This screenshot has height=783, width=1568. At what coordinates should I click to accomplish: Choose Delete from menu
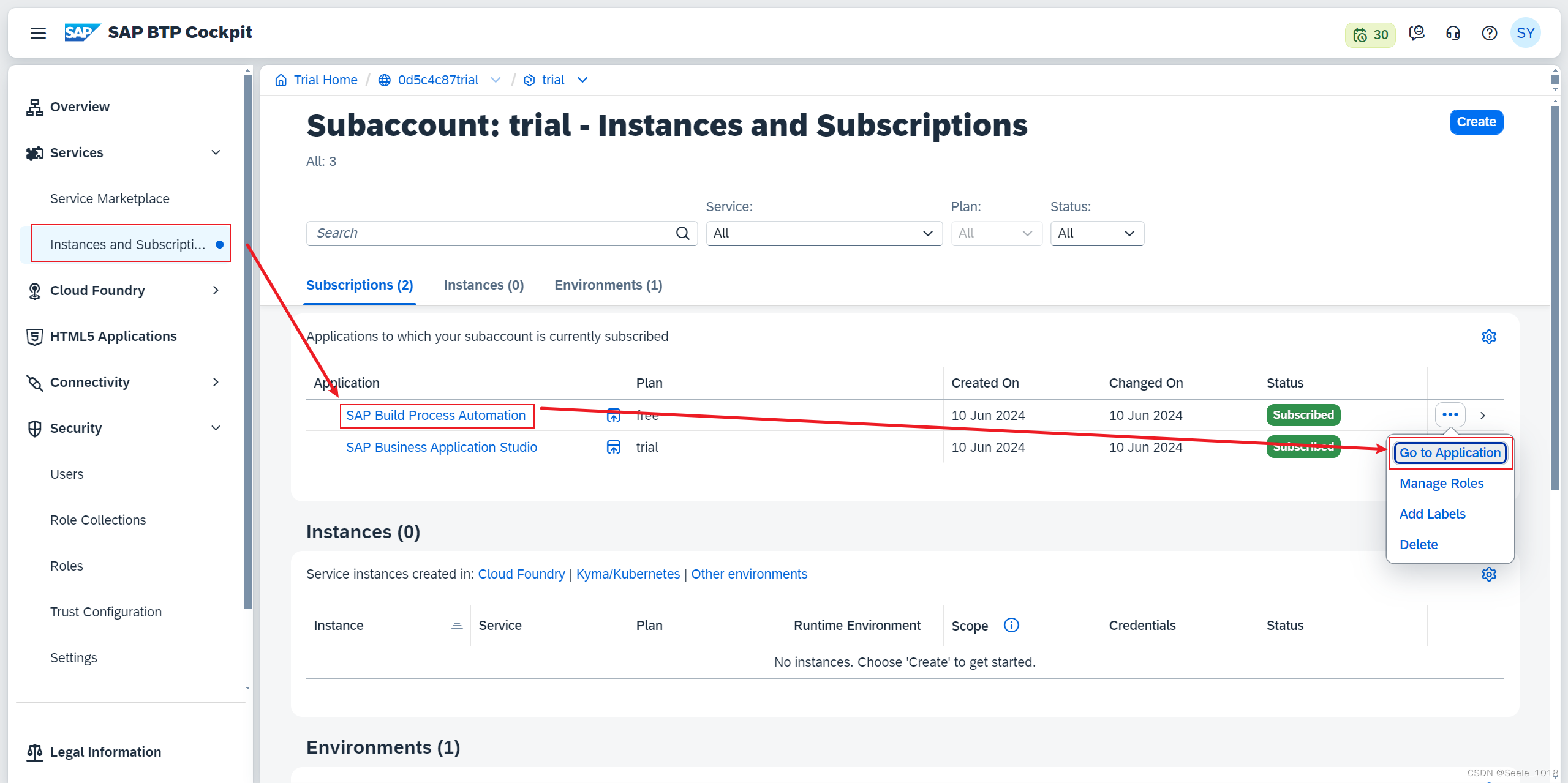point(1418,545)
